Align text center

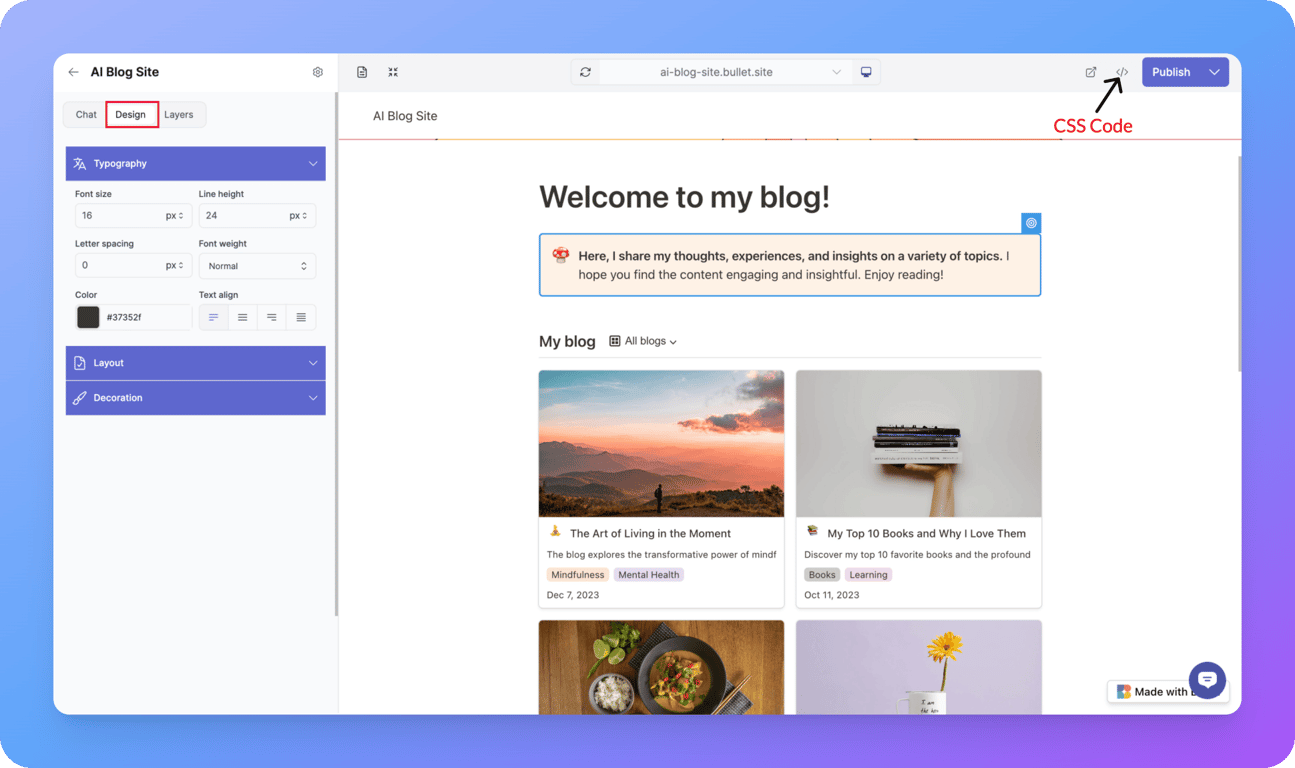pyautogui.click(x=242, y=318)
